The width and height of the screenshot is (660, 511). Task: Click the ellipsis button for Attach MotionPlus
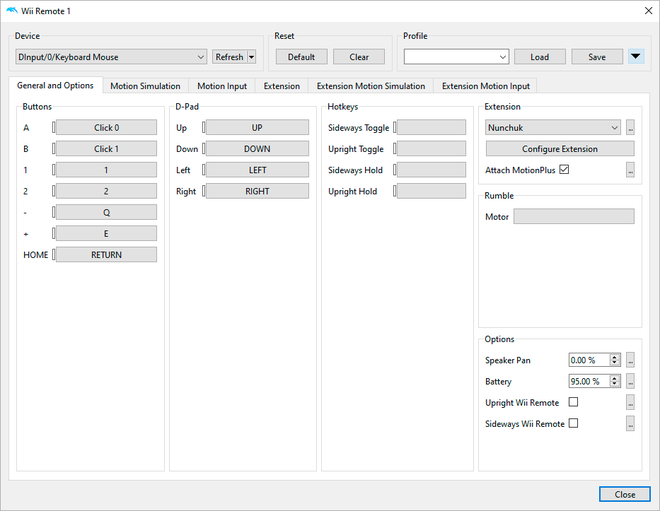click(x=630, y=170)
